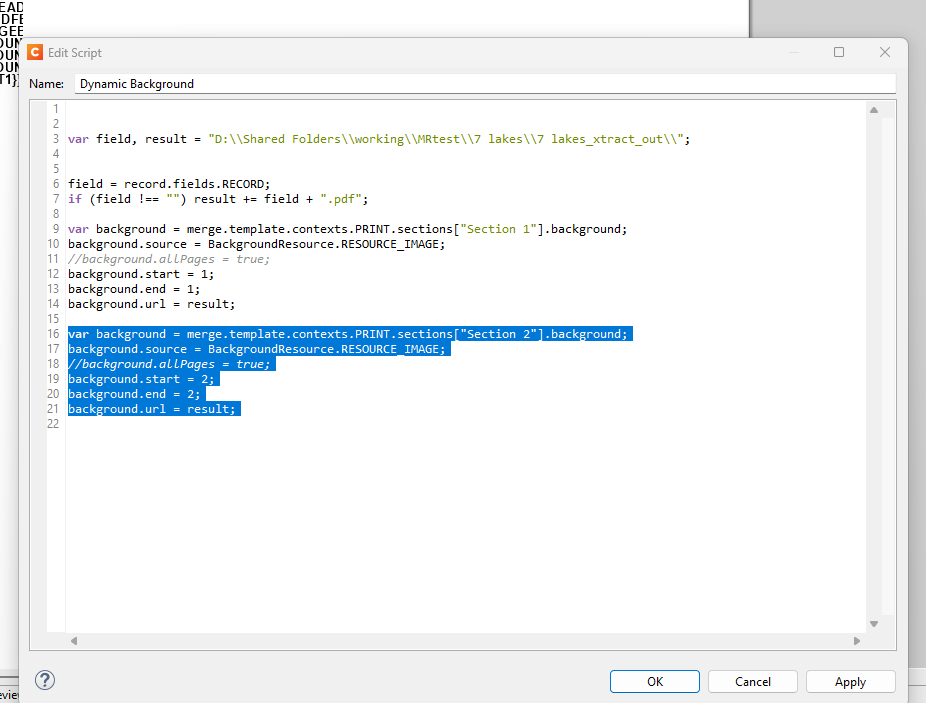
Task: Click the horizontal scrollbar right arrow
Action: tap(856, 641)
